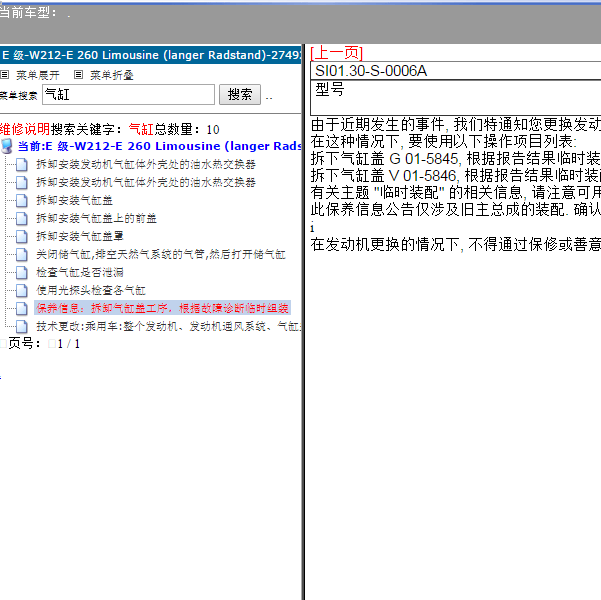This screenshot has width=601, height=600.
Task: Open first 拆卸安装发动机气缸体外壳处的油水热交换器 entry
Action: pos(146,164)
